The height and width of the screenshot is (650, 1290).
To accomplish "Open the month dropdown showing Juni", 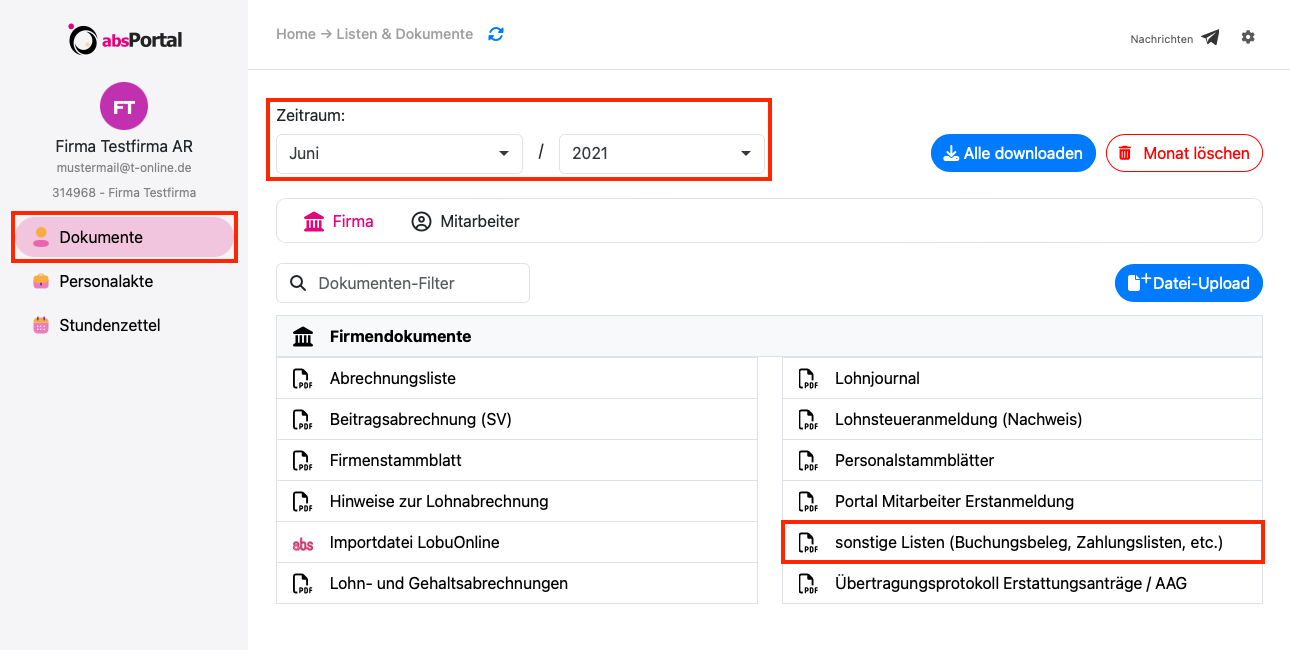I will tap(399, 154).
